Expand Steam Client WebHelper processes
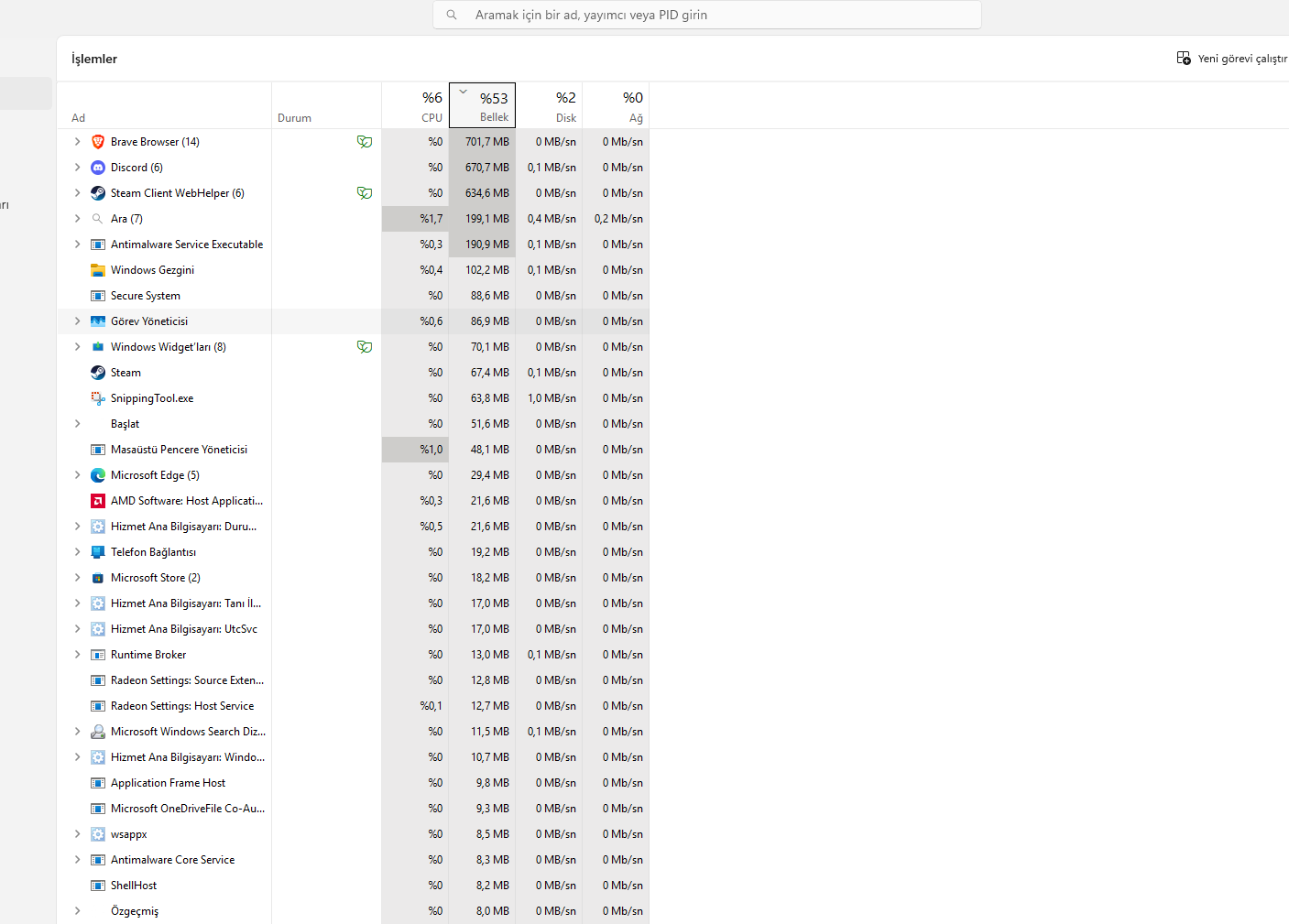Screen dimensions: 1289x924 [x=77, y=193]
